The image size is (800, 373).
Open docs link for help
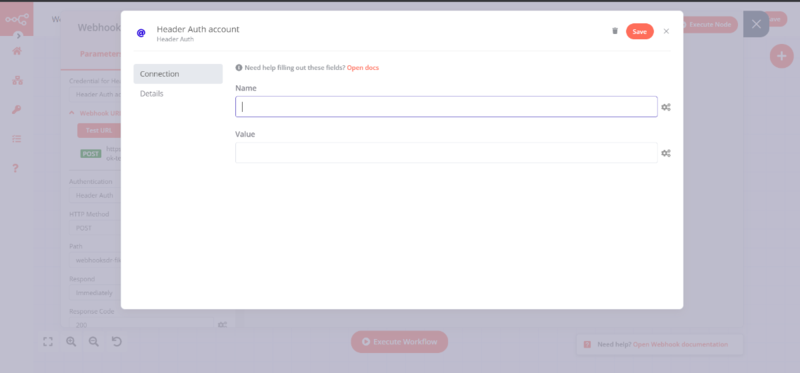point(363,67)
